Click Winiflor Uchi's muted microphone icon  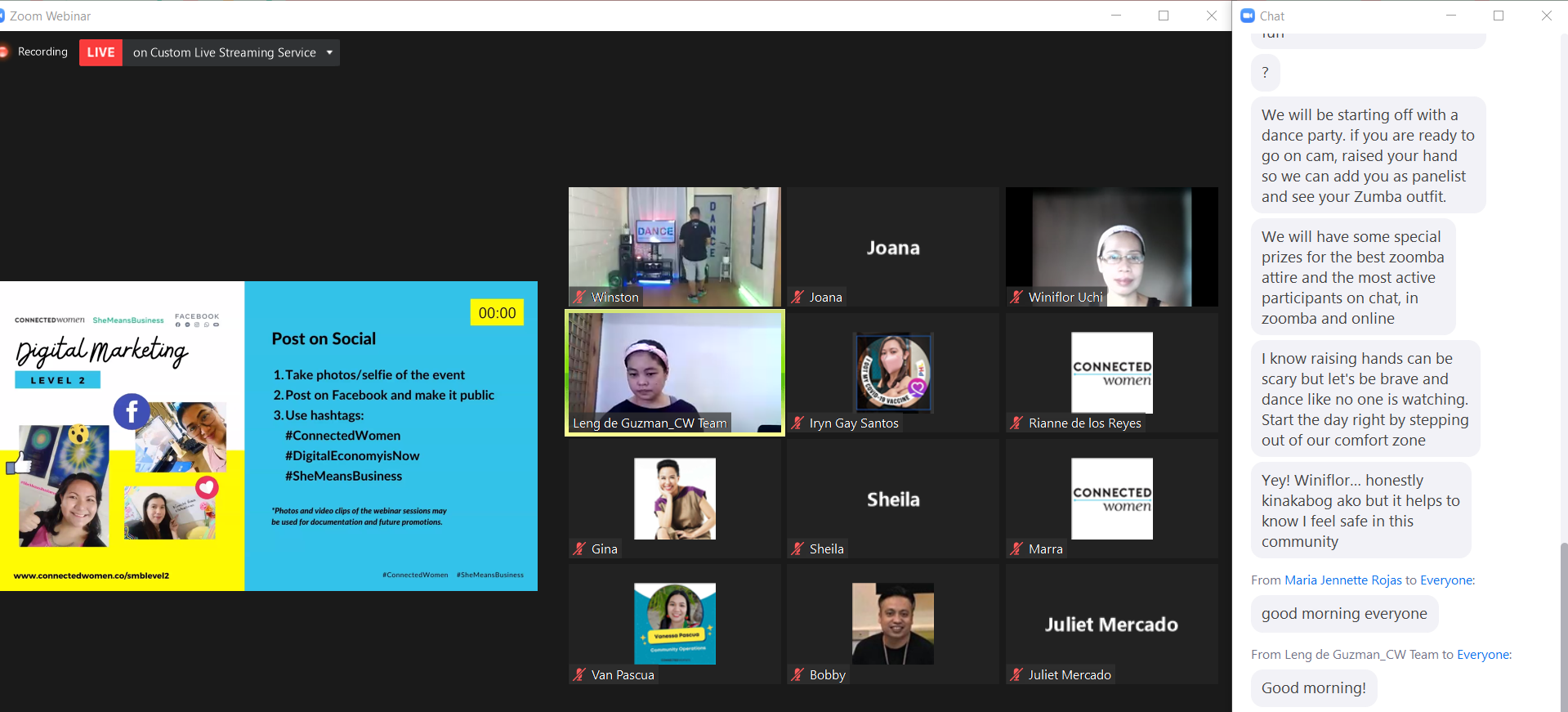(1016, 298)
